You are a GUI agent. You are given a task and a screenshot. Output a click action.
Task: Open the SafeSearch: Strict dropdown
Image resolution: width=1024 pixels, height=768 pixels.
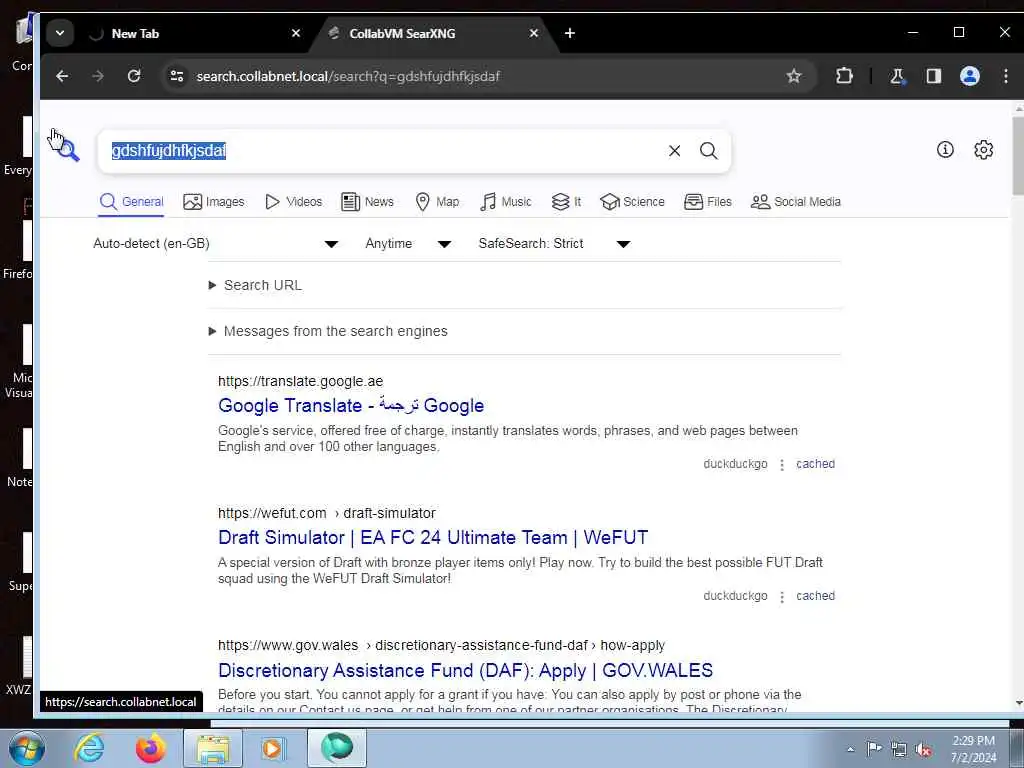tap(554, 244)
